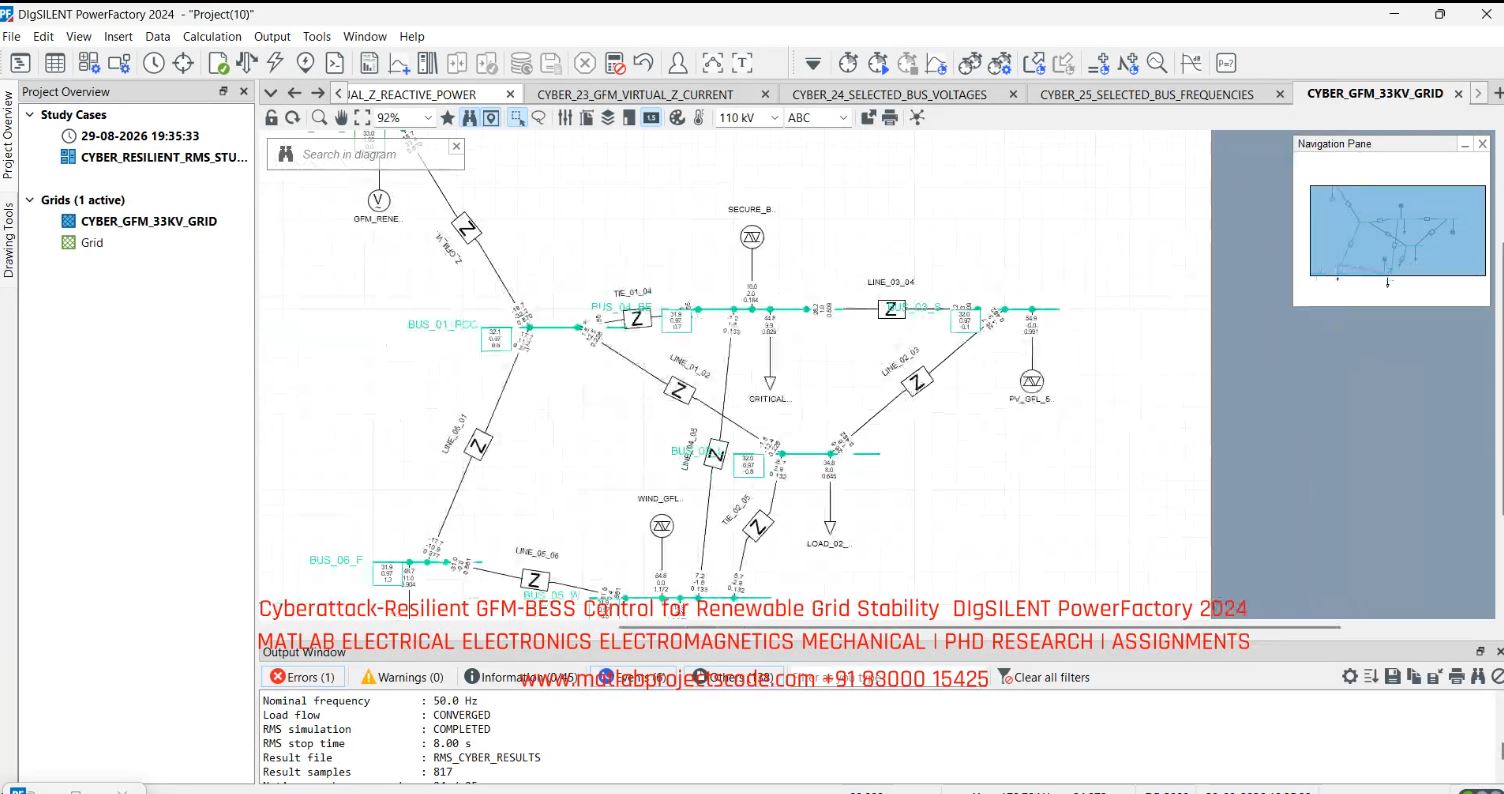The image size is (1504, 794).
Task: Switch to CYBER_25_SELECTED_BUS_FREQUENCIES tab
Action: pyautogui.click(x=1146, y=94)
